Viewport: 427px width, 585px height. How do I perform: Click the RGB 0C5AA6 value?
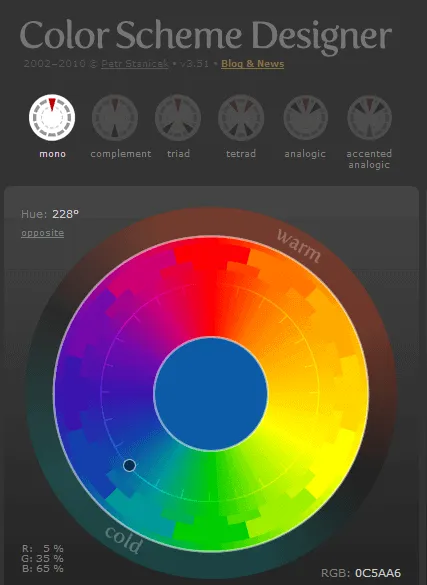coord(378,573)
